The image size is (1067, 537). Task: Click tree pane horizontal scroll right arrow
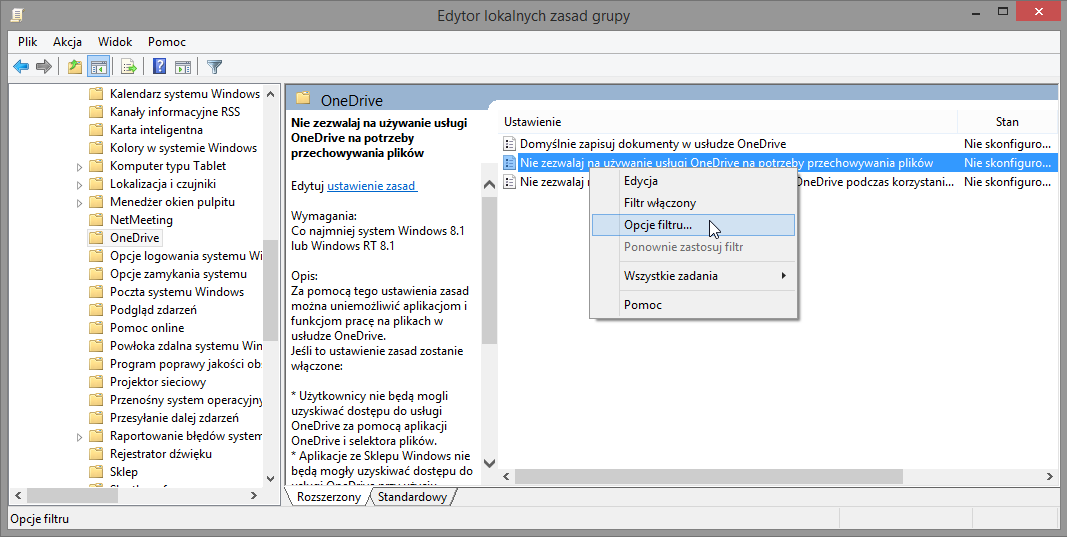click(254, 496)
